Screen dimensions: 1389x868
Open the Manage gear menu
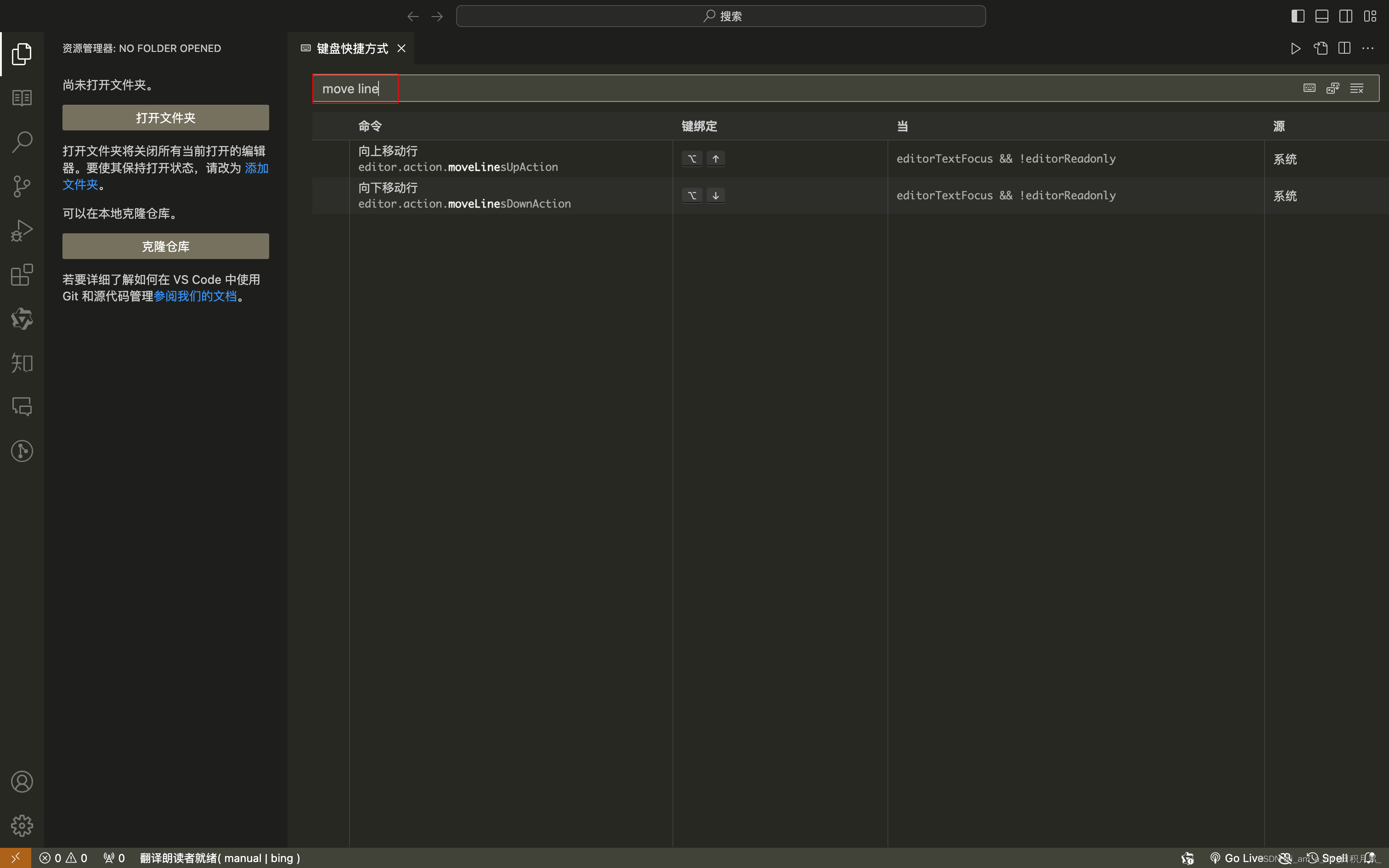22,826
